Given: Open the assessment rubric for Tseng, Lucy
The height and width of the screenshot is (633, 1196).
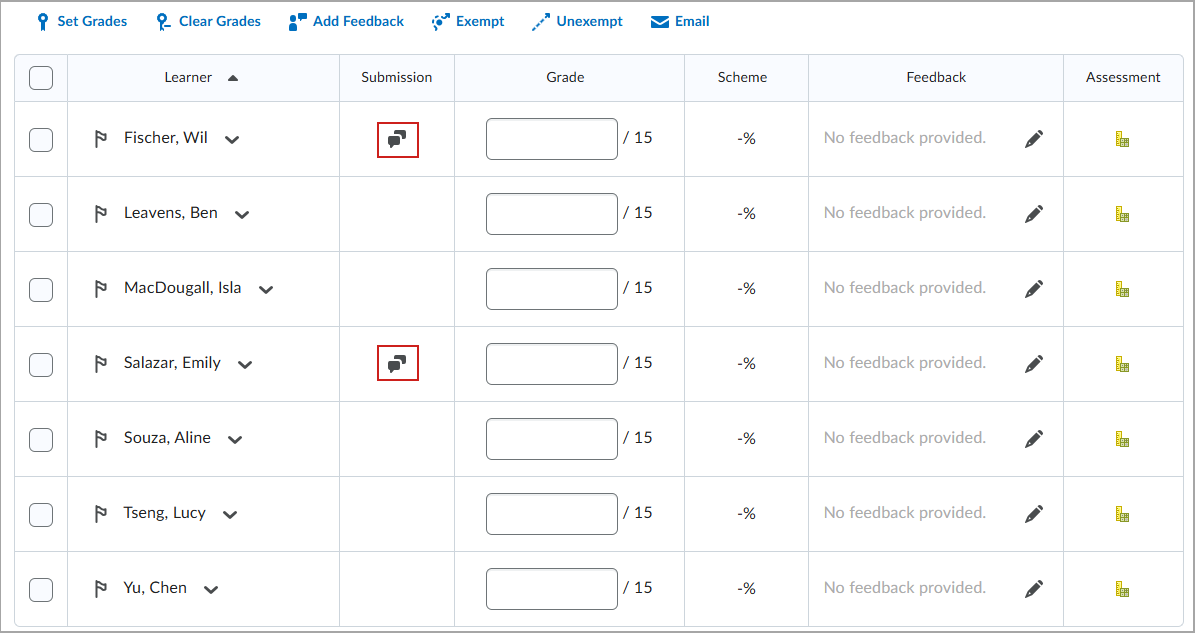Looking at the screenshot, I should pos(1122,513).
